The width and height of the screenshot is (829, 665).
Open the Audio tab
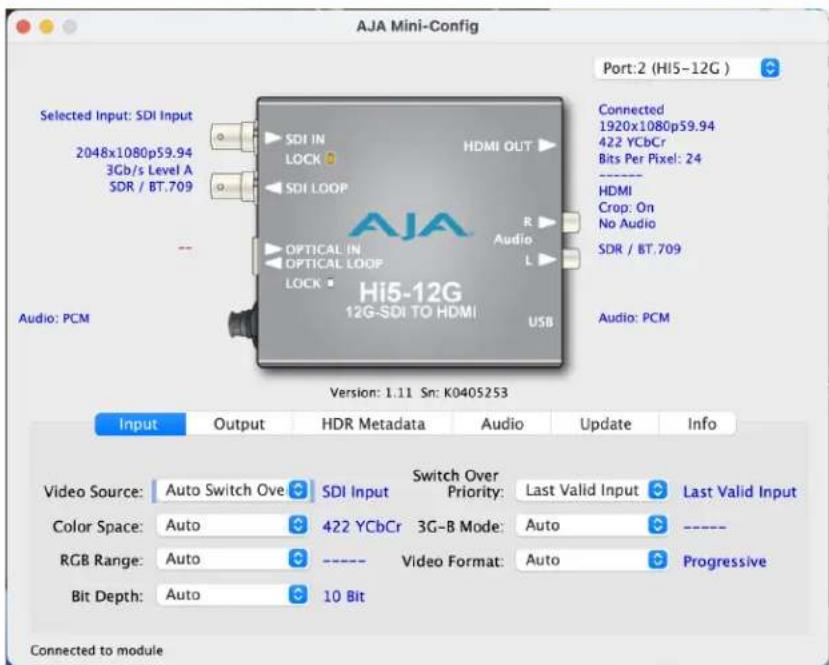pyautogui.click(x=502, y=424)
